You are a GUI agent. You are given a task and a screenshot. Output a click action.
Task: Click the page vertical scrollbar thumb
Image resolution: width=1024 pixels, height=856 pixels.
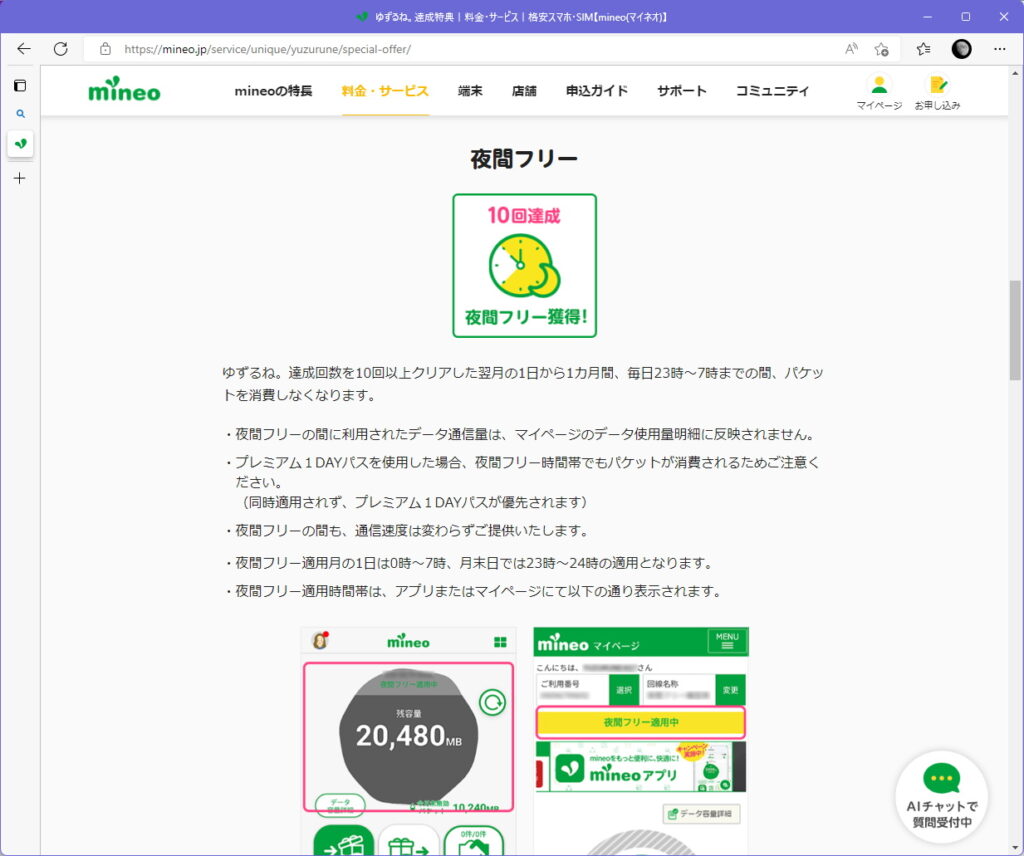[x=1015, y=330]
